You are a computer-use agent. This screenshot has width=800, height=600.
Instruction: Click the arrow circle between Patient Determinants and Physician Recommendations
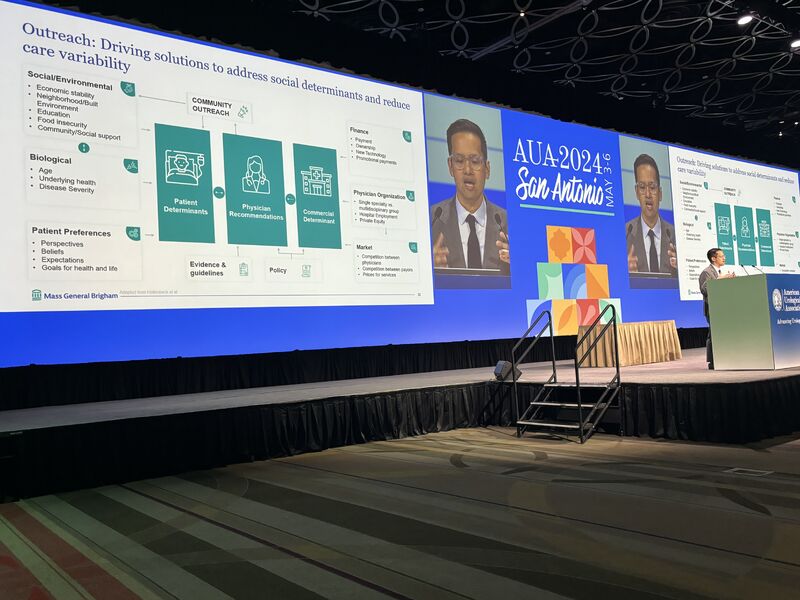point(219,192)
